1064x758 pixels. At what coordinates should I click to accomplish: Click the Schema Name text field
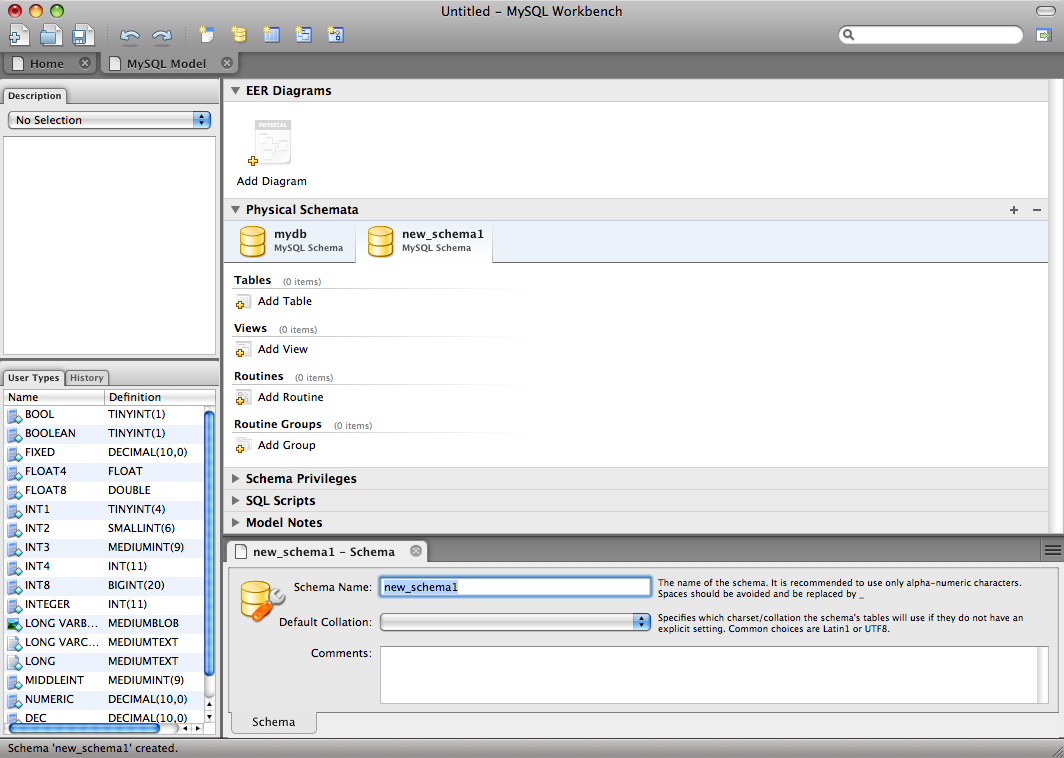pyautogui.click(x=515, y=587)
